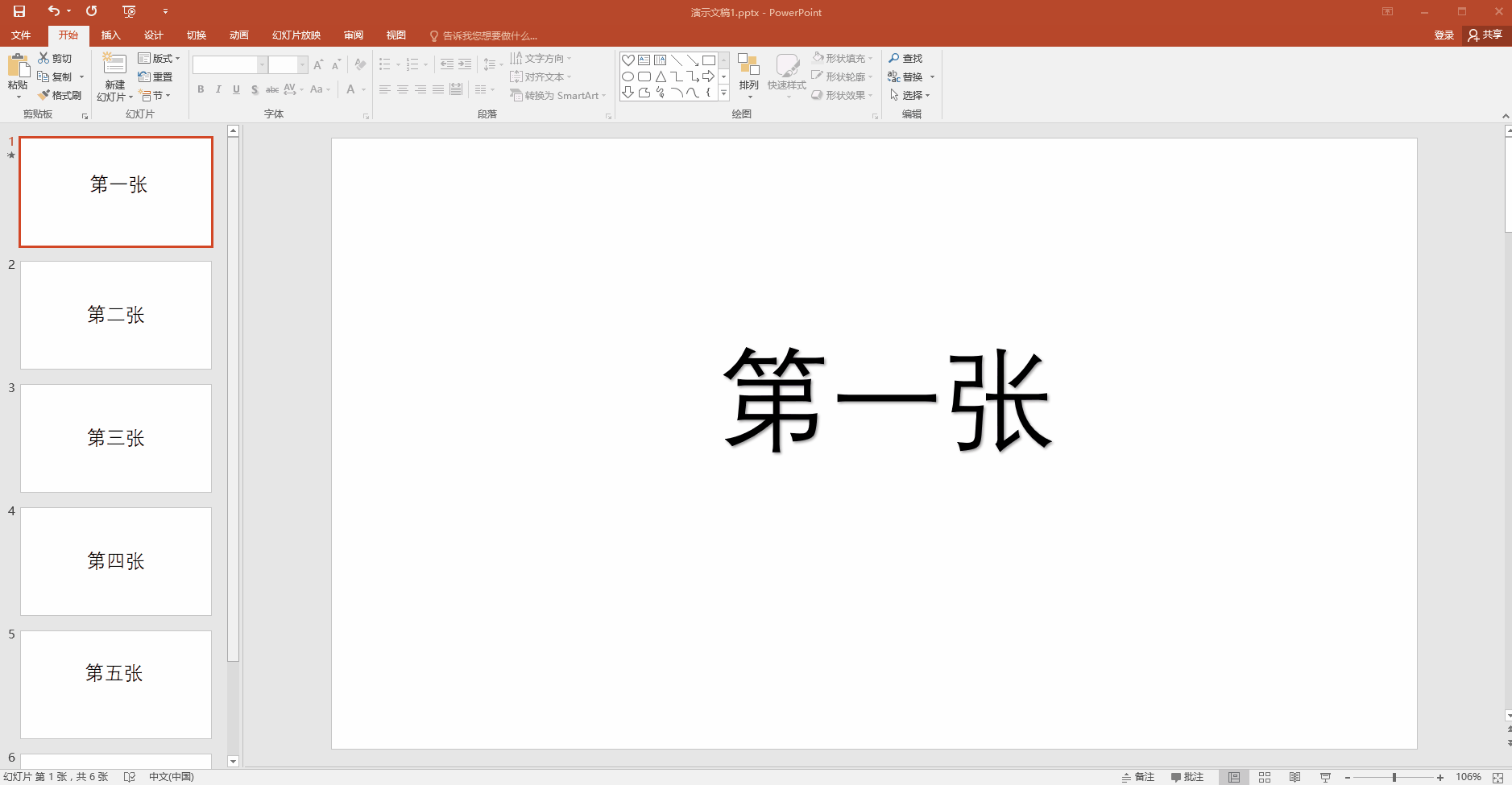The image size is (1512, 785).
Task: Cut selection with the scissors icon
Action: point(43,58)
